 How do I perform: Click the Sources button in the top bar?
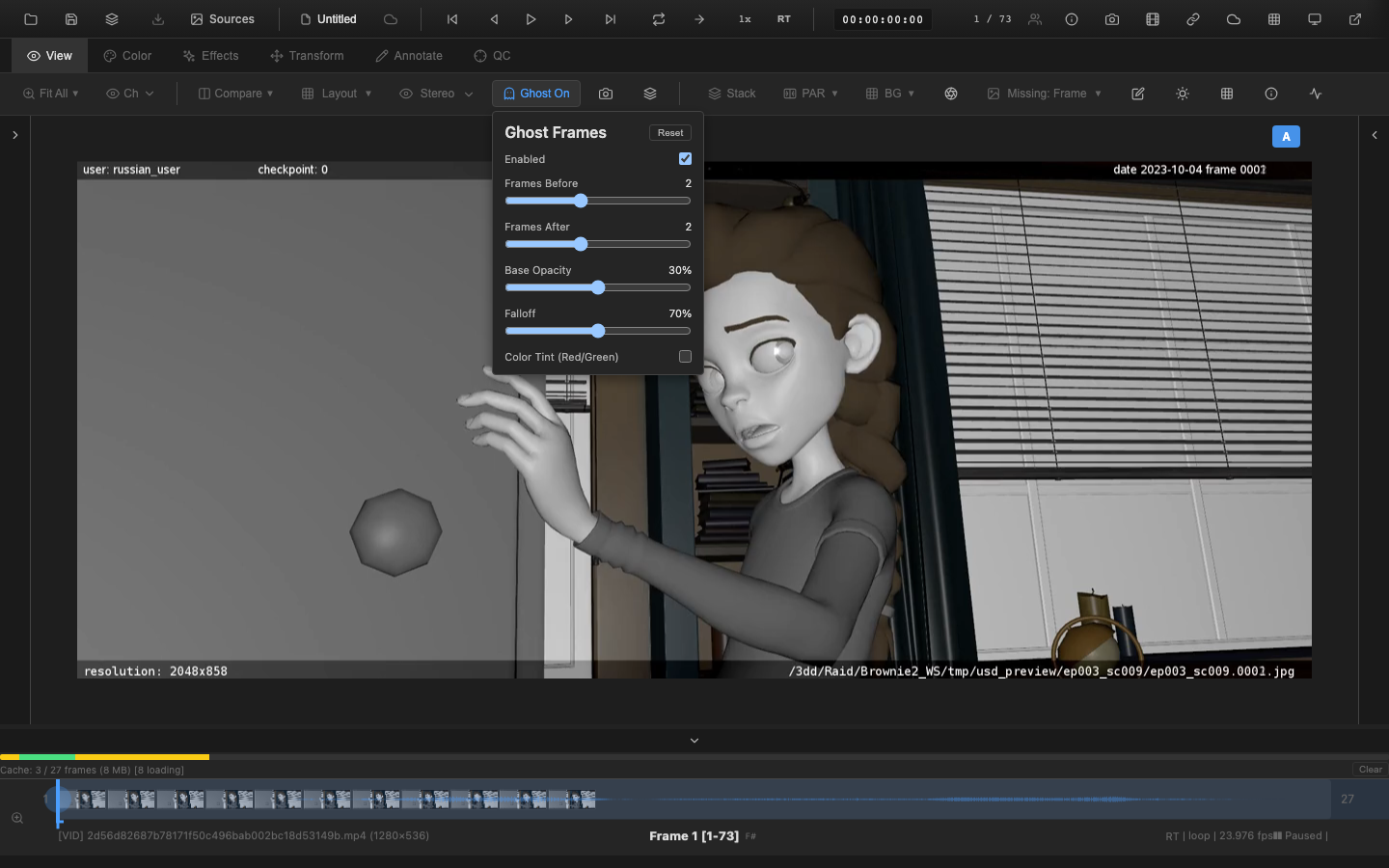click(x=222, y=18)
